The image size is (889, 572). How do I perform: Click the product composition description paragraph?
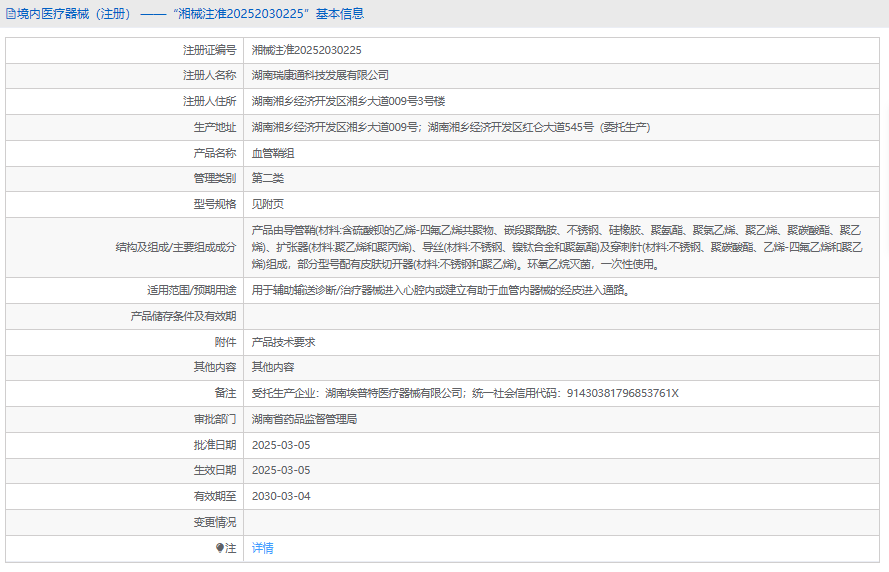557,247
